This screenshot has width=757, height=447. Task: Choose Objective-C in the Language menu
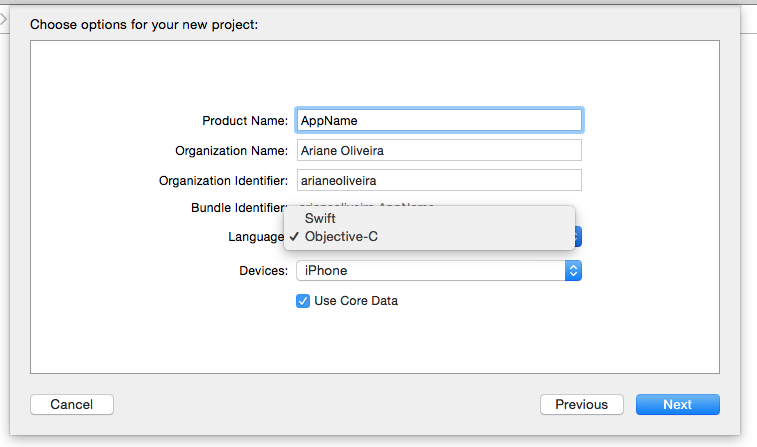pos(341,237)
